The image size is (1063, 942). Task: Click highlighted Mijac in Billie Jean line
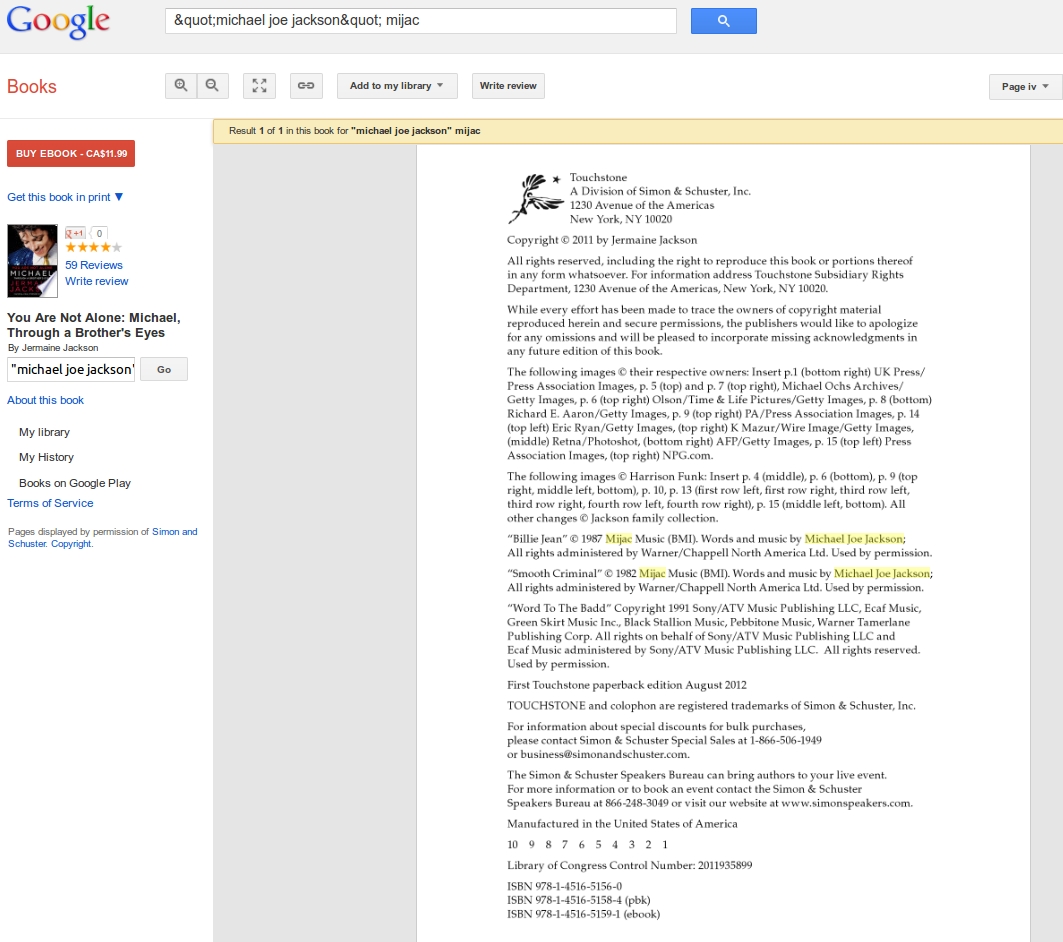618,539
